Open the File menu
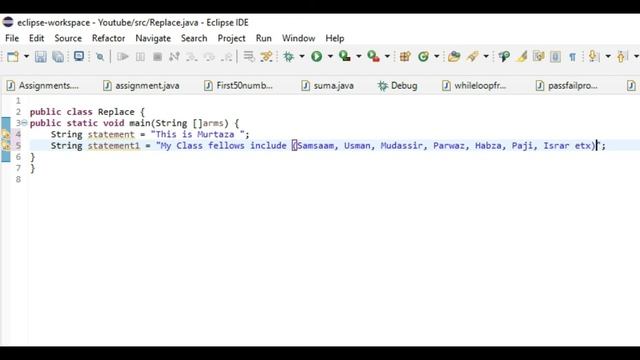Image resolution: width=640 pixels, height=360 pixels. (12, 38)
